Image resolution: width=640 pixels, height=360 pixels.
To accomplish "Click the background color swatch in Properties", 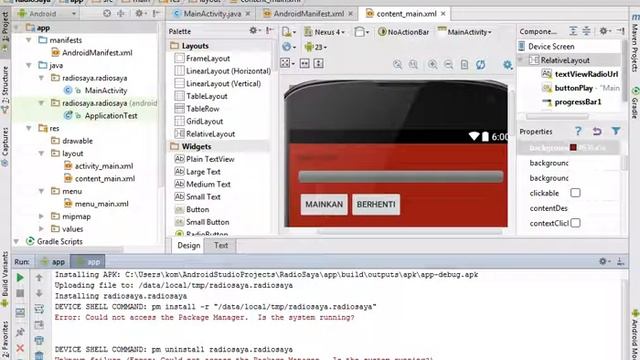I will [x=573, y=147].
